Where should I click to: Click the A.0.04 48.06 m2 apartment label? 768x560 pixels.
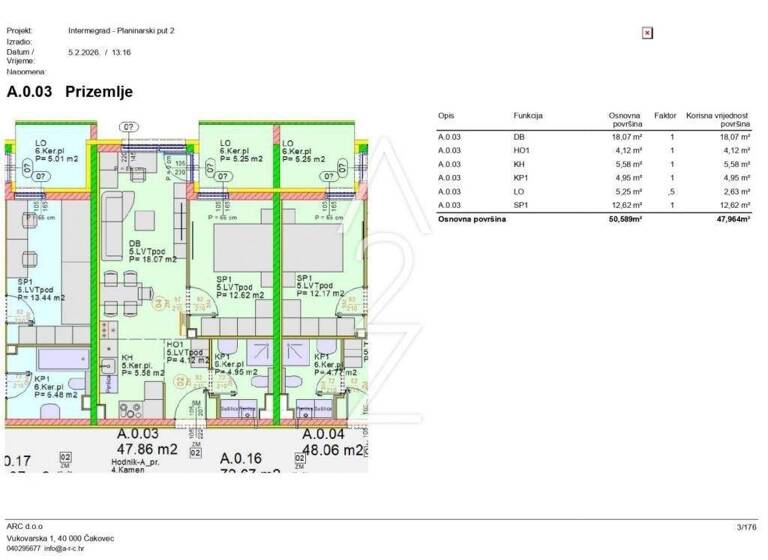332,442
